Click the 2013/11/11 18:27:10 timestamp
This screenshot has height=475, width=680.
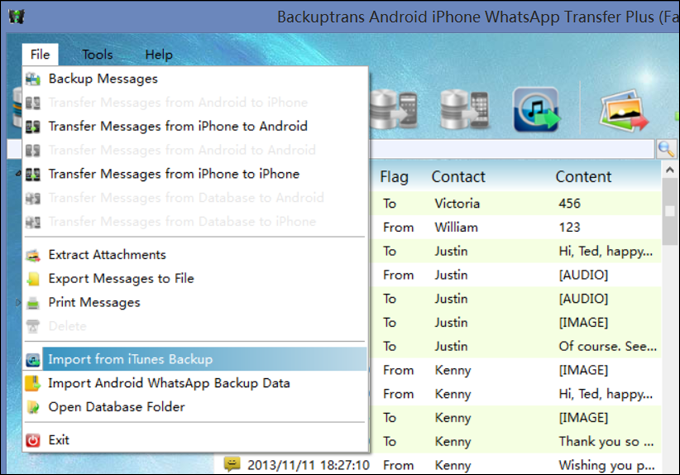click(308, 465)
